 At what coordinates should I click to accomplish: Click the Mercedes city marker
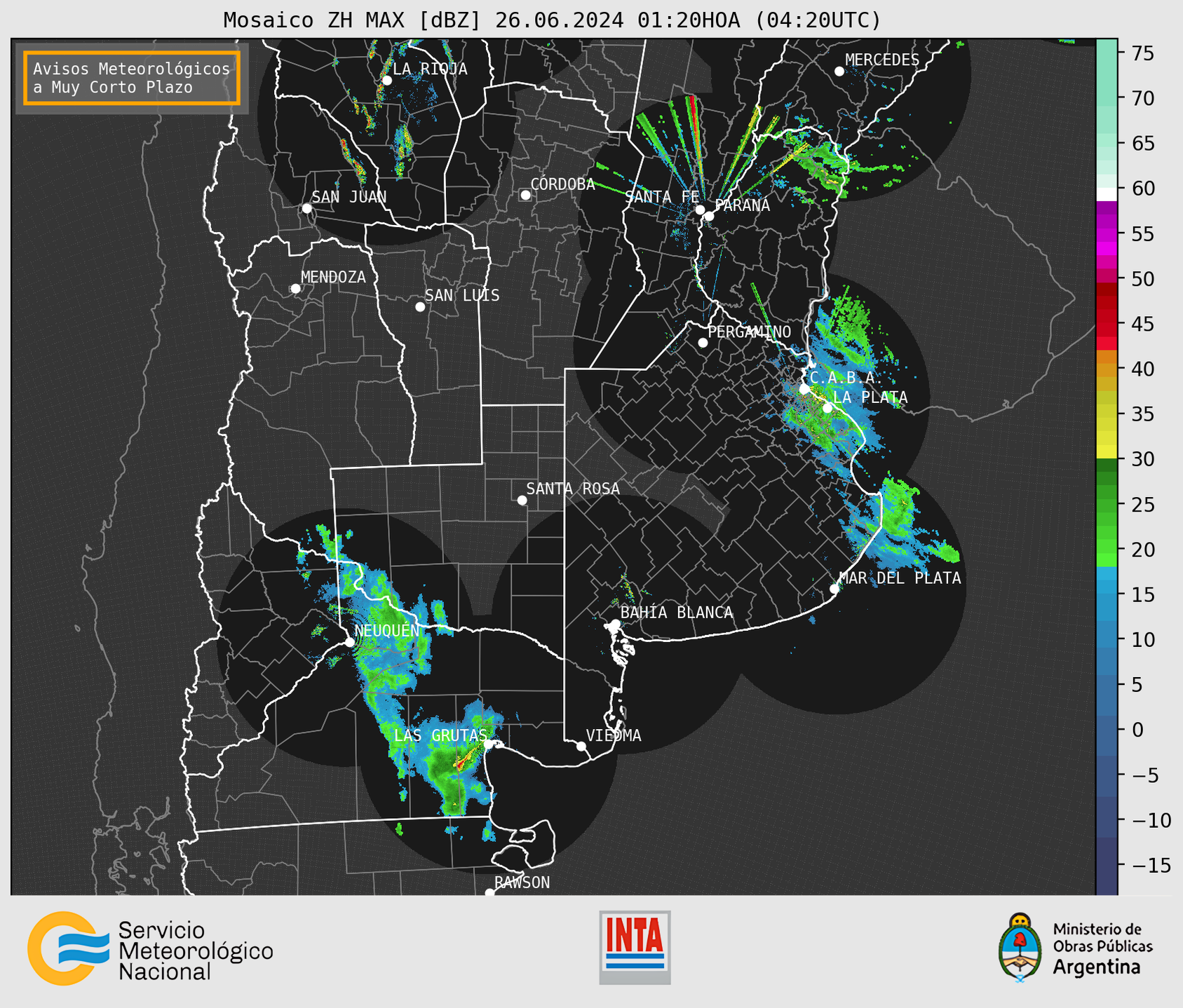[839, 71]
